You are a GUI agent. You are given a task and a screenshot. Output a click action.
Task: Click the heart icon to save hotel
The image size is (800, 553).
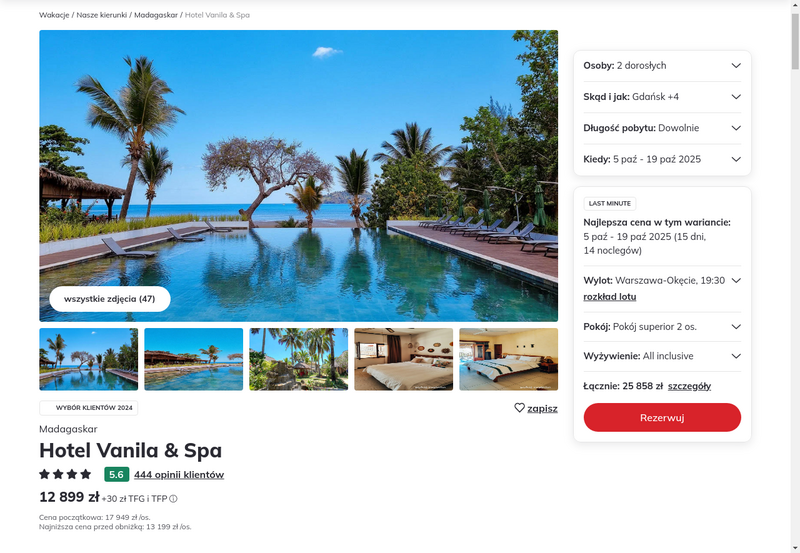pos(519,408)
